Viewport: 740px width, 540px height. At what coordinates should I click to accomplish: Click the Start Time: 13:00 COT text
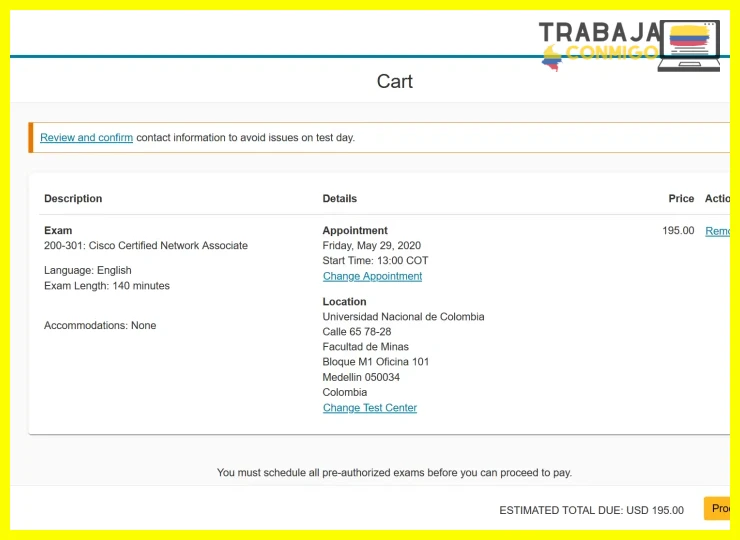(x=375, y=261)
